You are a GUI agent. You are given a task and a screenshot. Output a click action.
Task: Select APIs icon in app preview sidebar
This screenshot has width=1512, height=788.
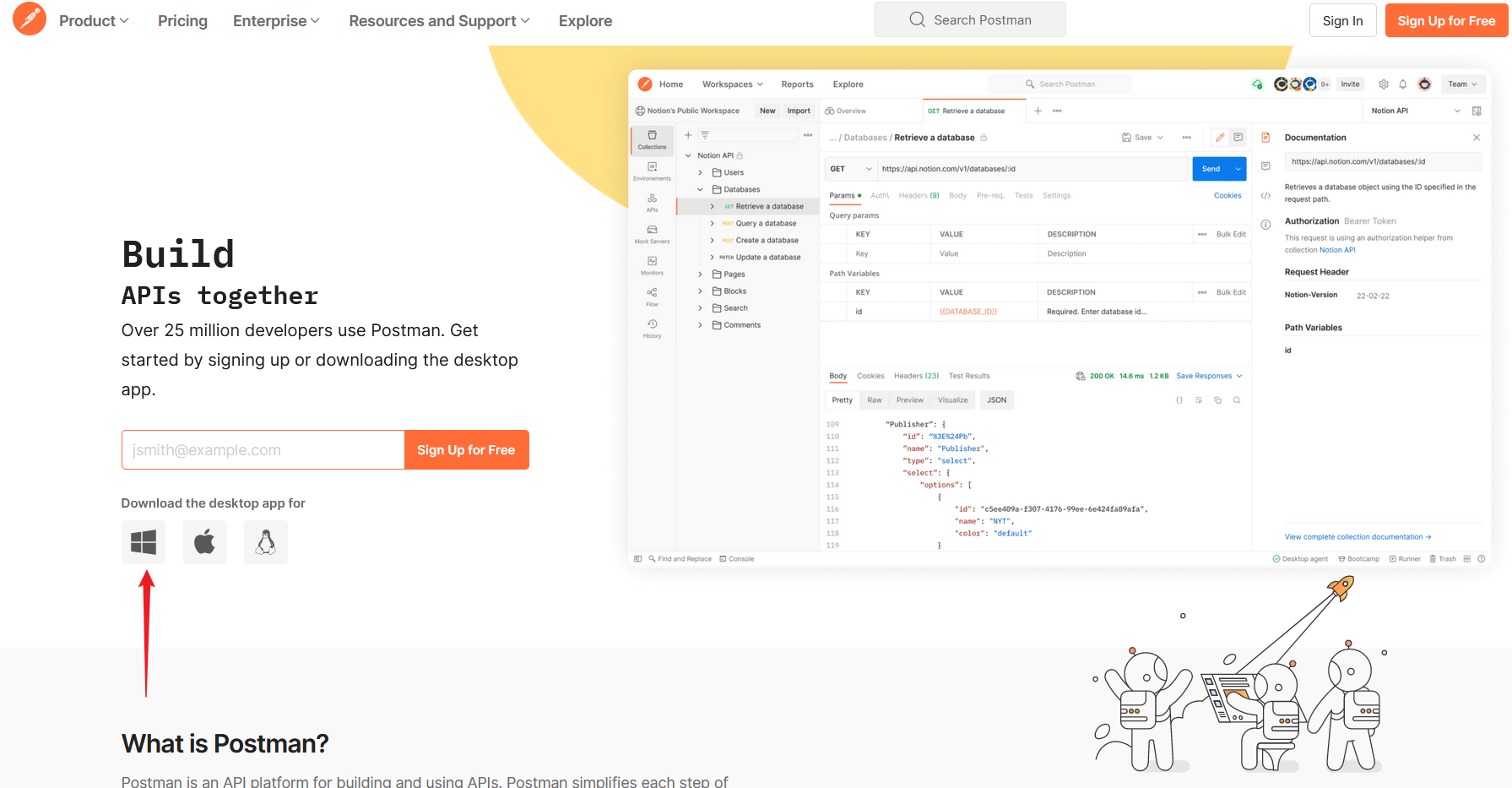pos(652,203)
